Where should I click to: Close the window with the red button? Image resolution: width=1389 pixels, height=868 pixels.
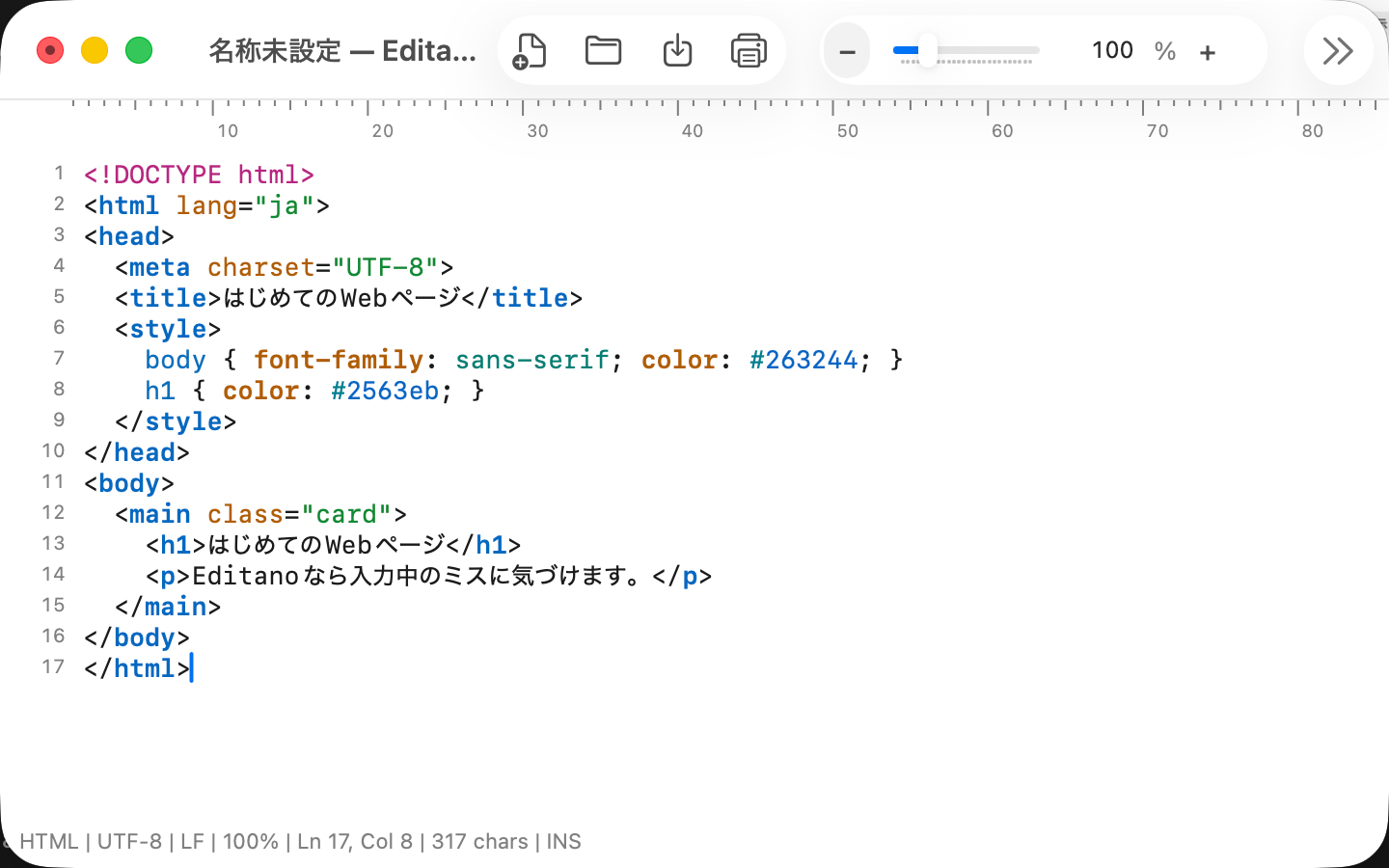pyautogui.click(x=50, y=50)
